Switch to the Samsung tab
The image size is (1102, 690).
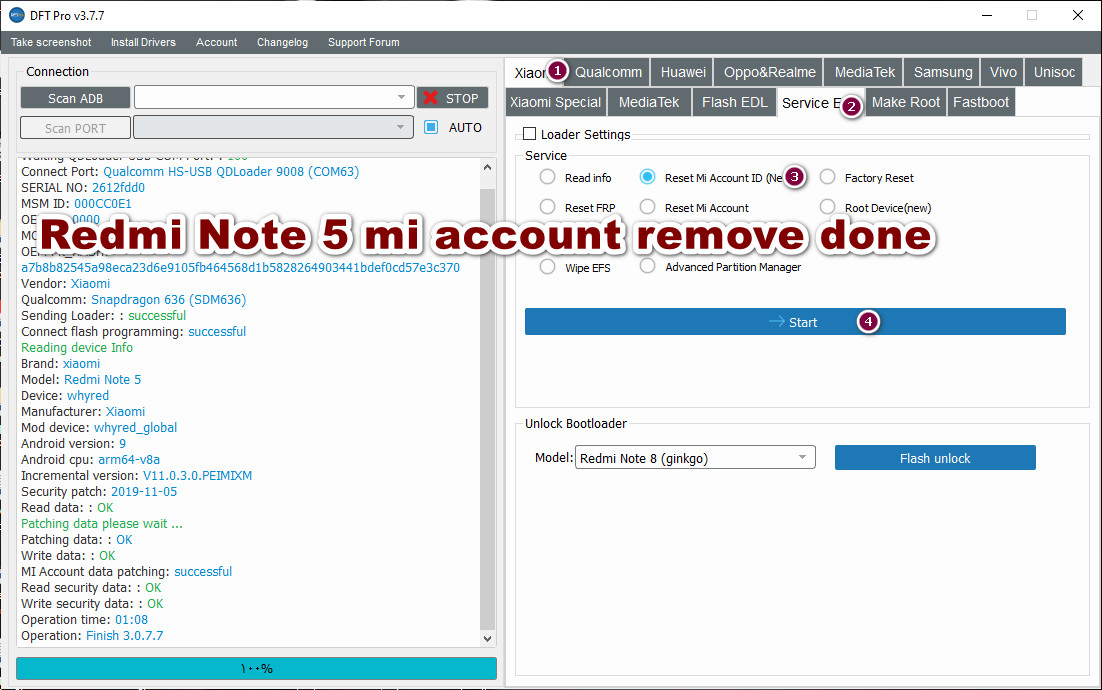(942, 72)
